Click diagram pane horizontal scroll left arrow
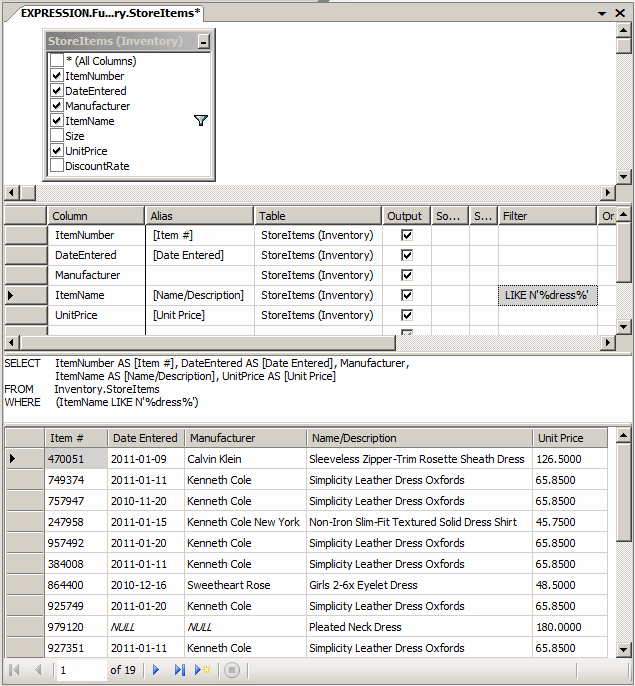The height and width of the screenshot is (686, 635). click(x=12, y=192)
